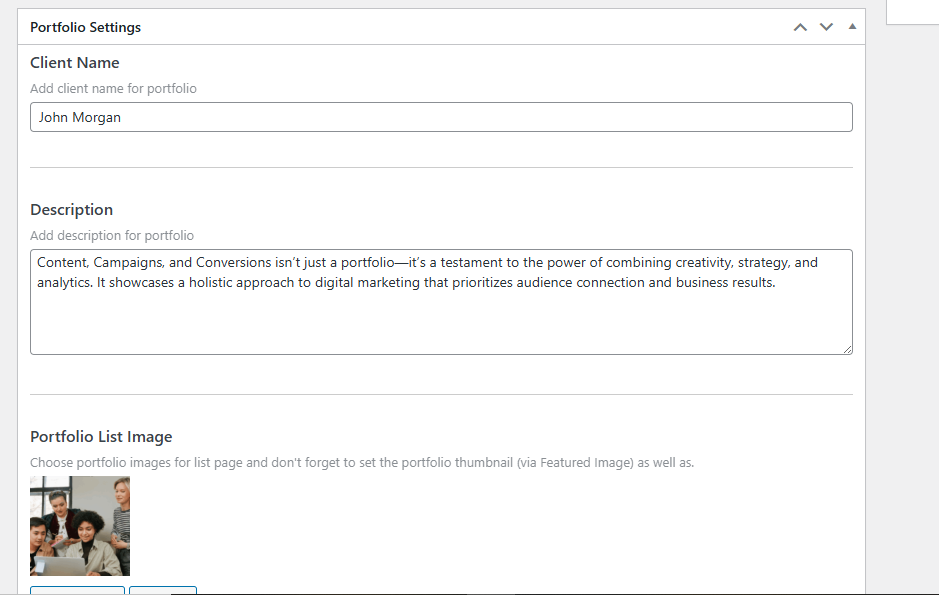Click the name 'John Morgan' text
The height and width of the screenshot is (595, 939).
[80, 118]
